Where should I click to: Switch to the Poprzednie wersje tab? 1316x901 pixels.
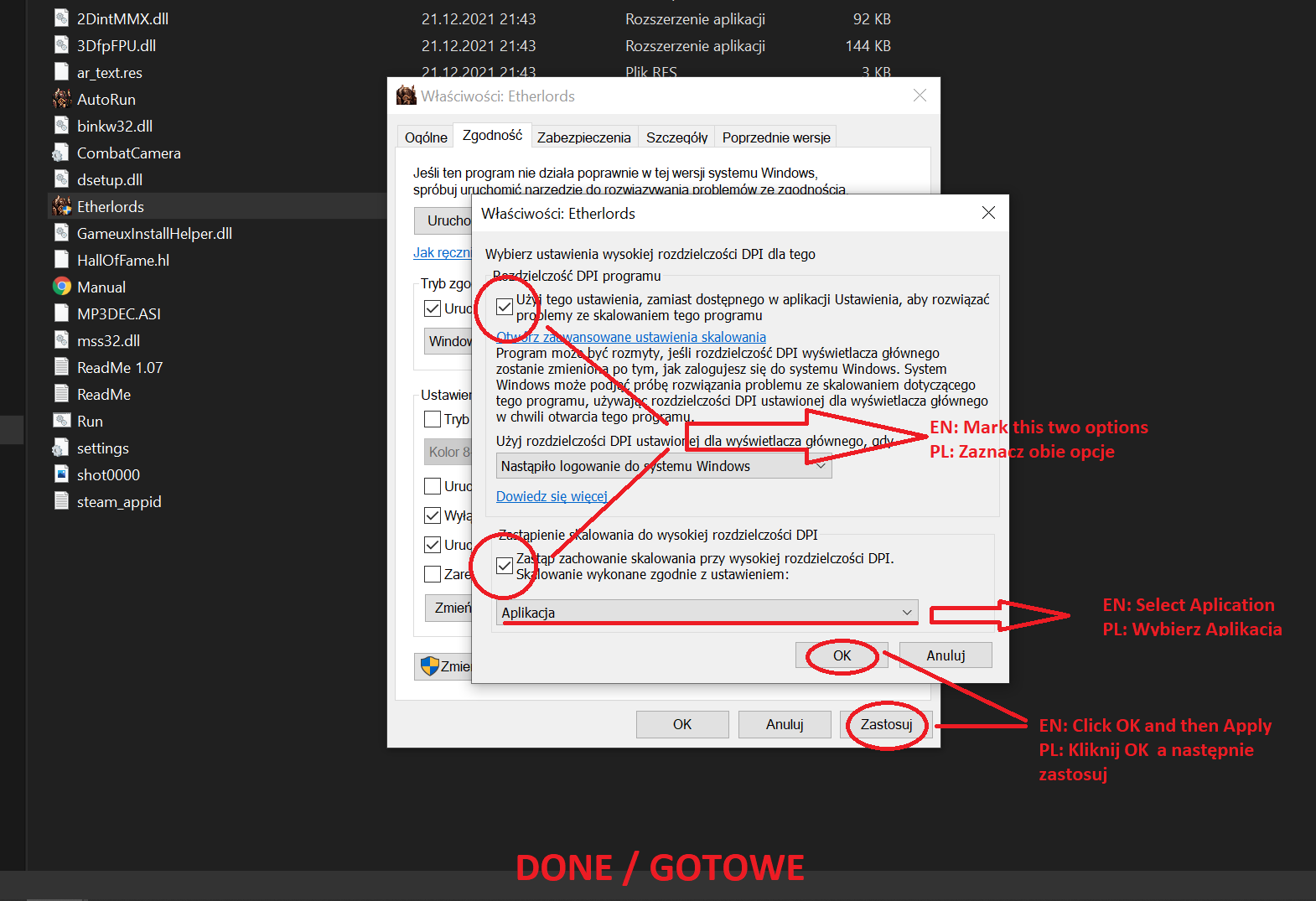tap(776, 137)
